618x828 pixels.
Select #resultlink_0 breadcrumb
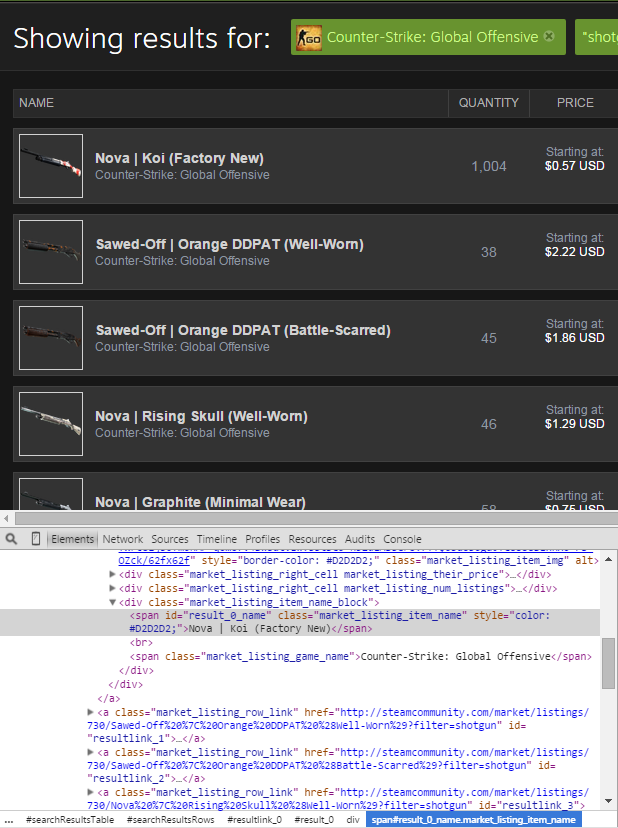[255, 820]
